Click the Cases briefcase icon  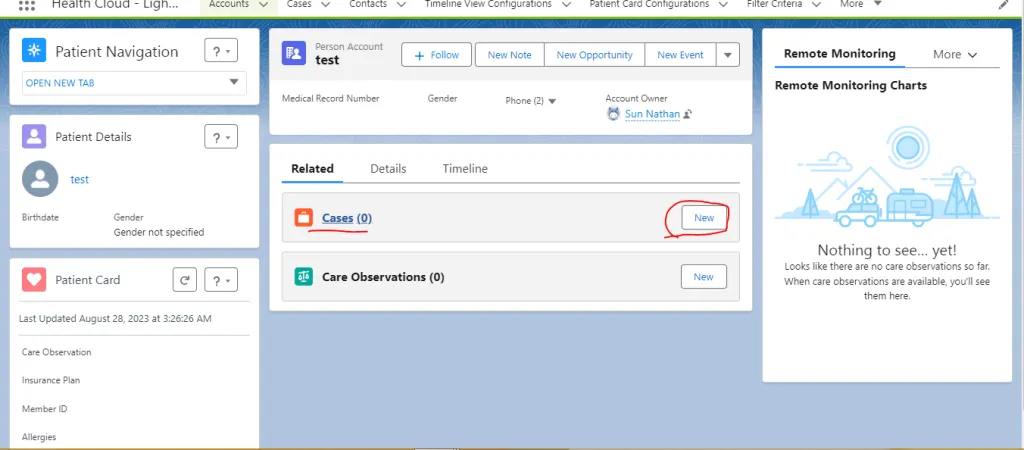coord(304,217)
